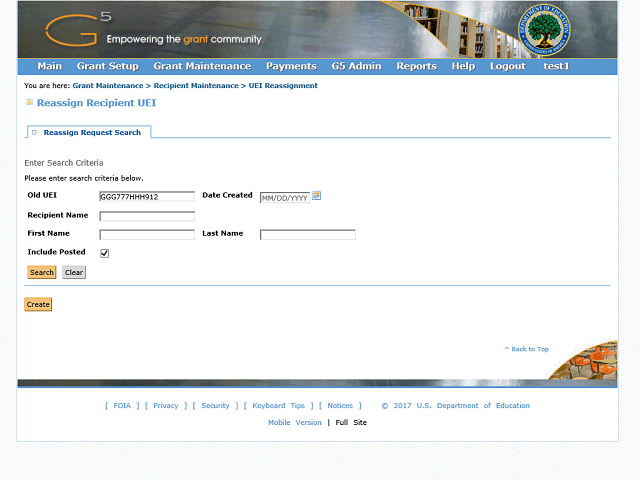Click Logout in the navigation bar
Image resolution: width=640 pixels, height=480 pixels.
point(507,66)
